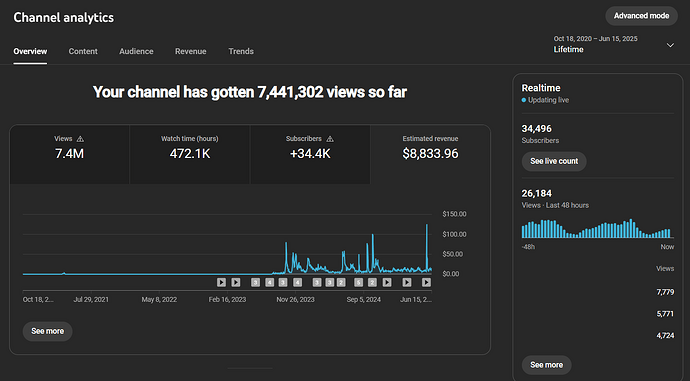690x381 pixels.
Task: Click the Now chart label
Action: tap(667, 247)
